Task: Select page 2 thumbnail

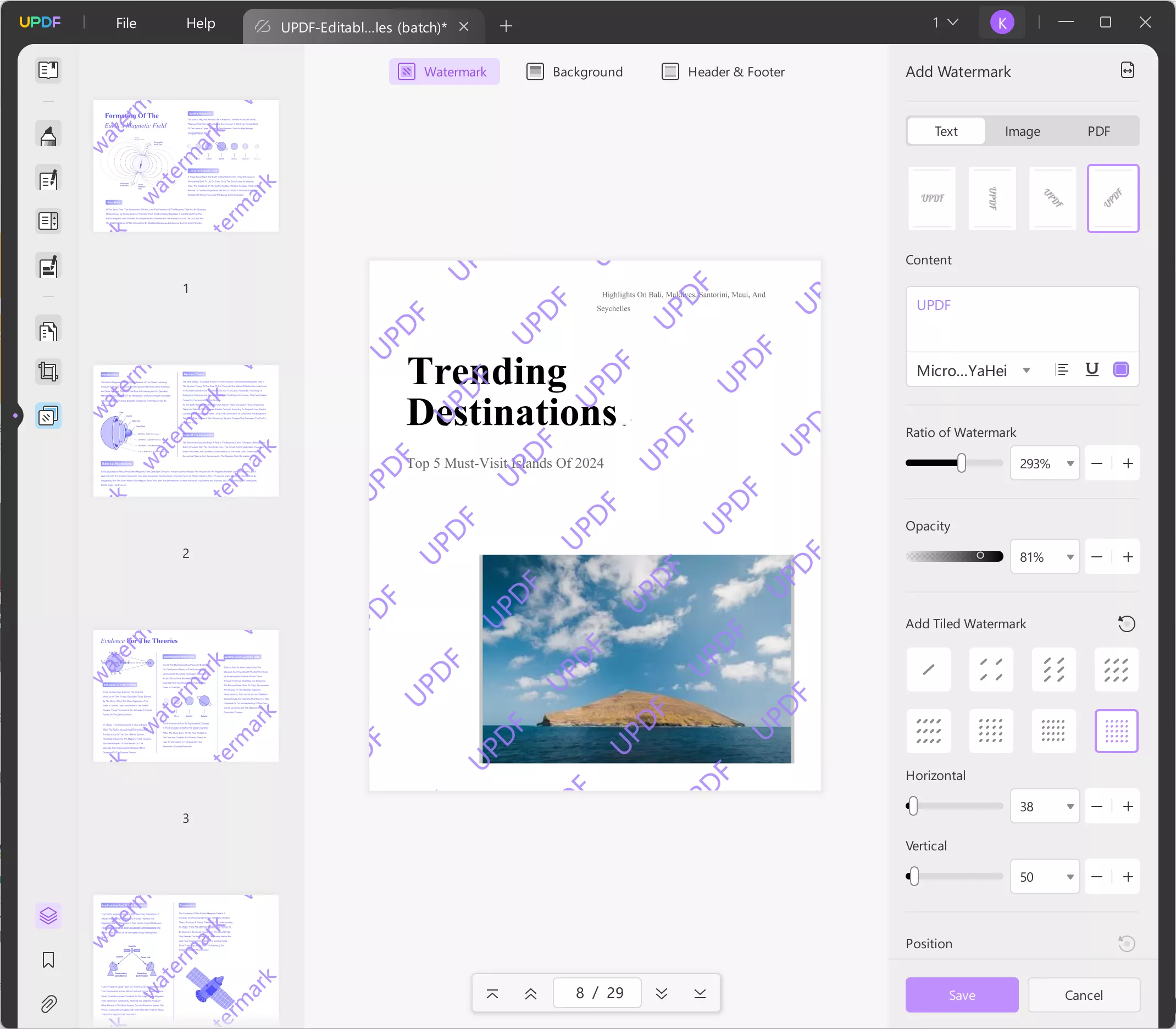Action: point(186,430)
